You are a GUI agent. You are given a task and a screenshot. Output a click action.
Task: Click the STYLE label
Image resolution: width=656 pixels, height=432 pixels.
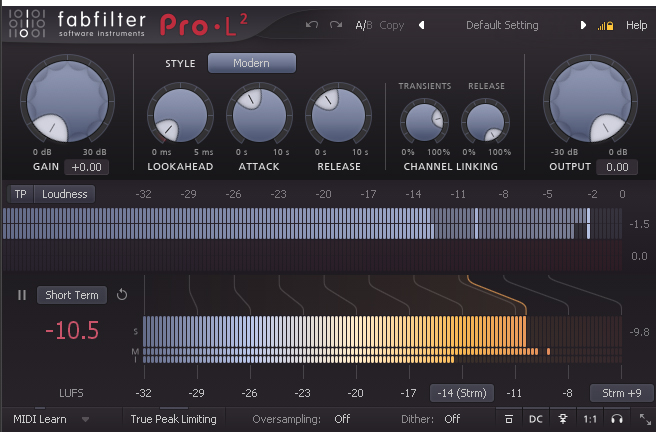(x=180, y=64)
